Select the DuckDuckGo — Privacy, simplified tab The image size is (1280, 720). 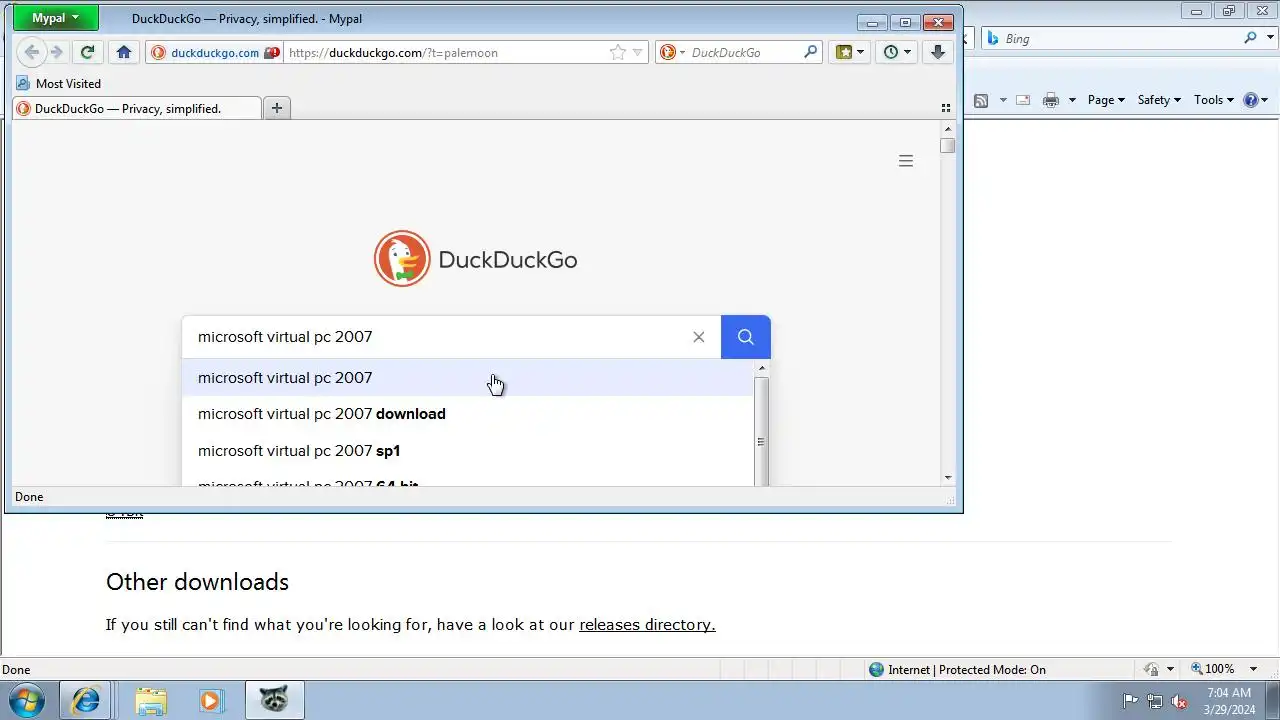coord(137,108)
